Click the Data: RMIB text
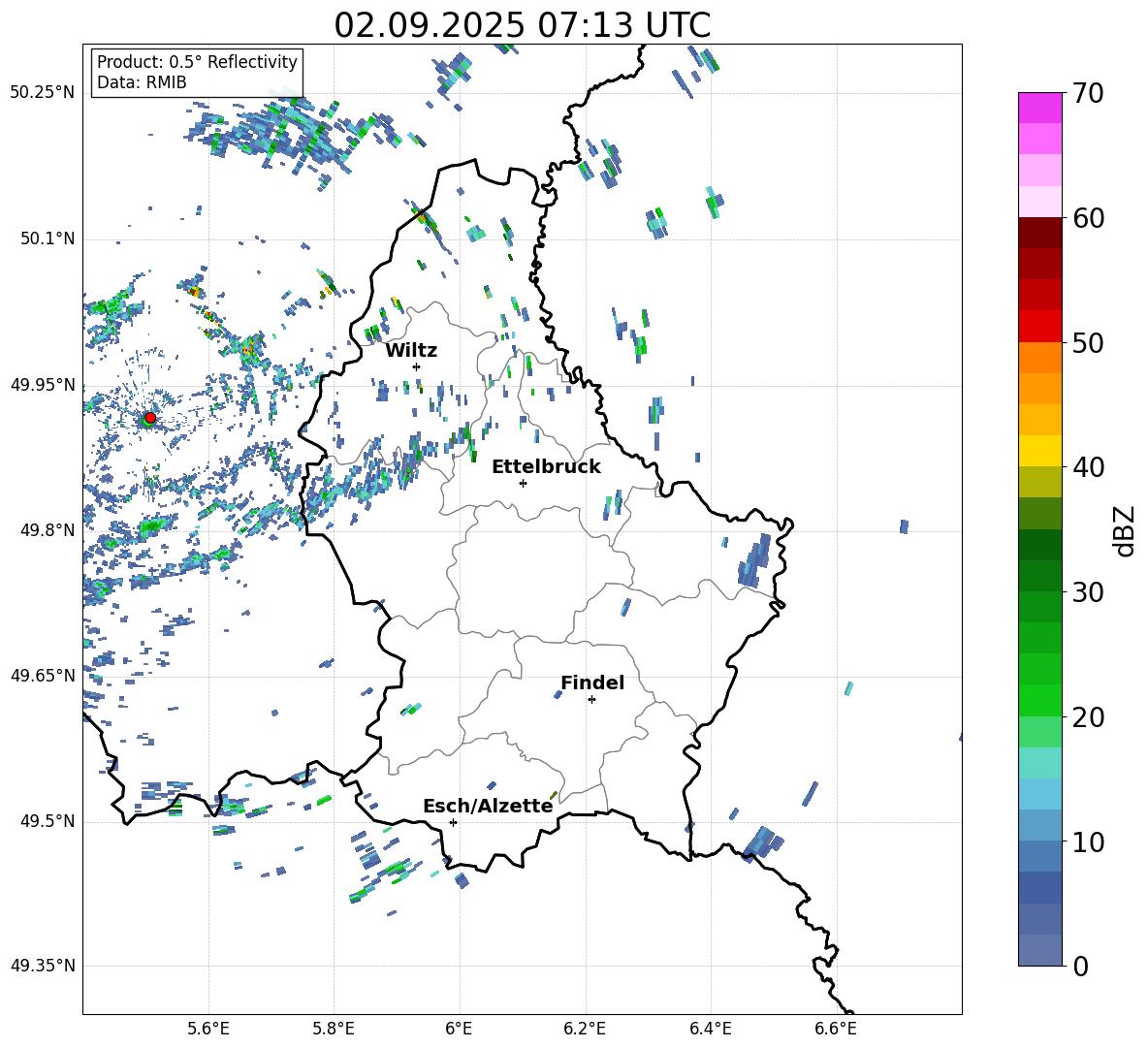The height and width of the screenshot is (1048, 1148). tap(142, 82)
